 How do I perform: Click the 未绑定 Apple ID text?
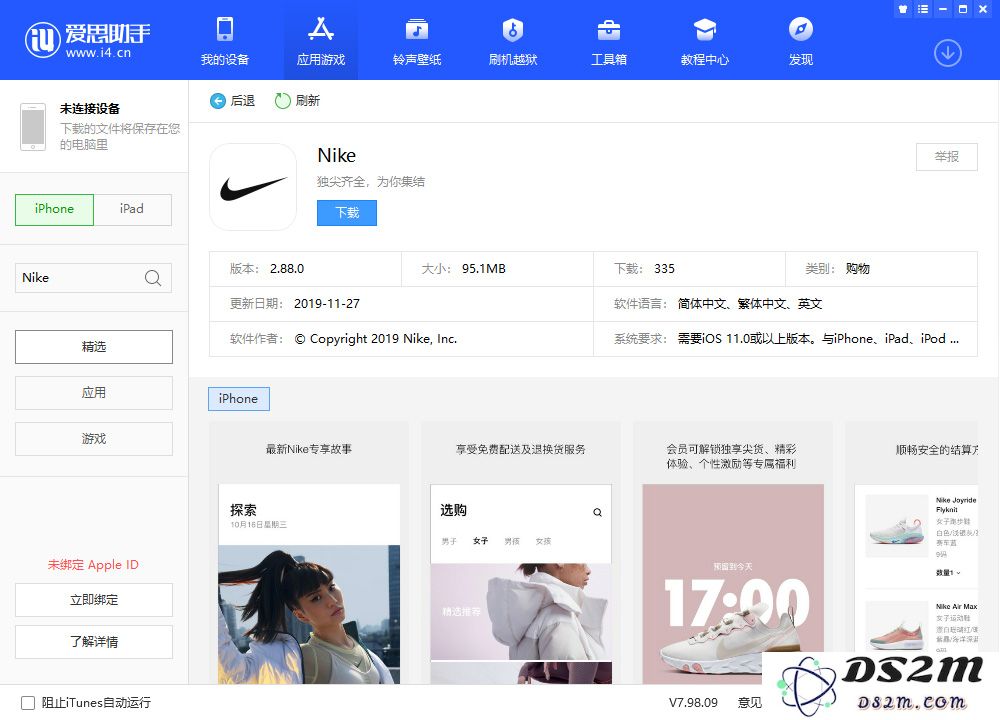click(93, 565)
